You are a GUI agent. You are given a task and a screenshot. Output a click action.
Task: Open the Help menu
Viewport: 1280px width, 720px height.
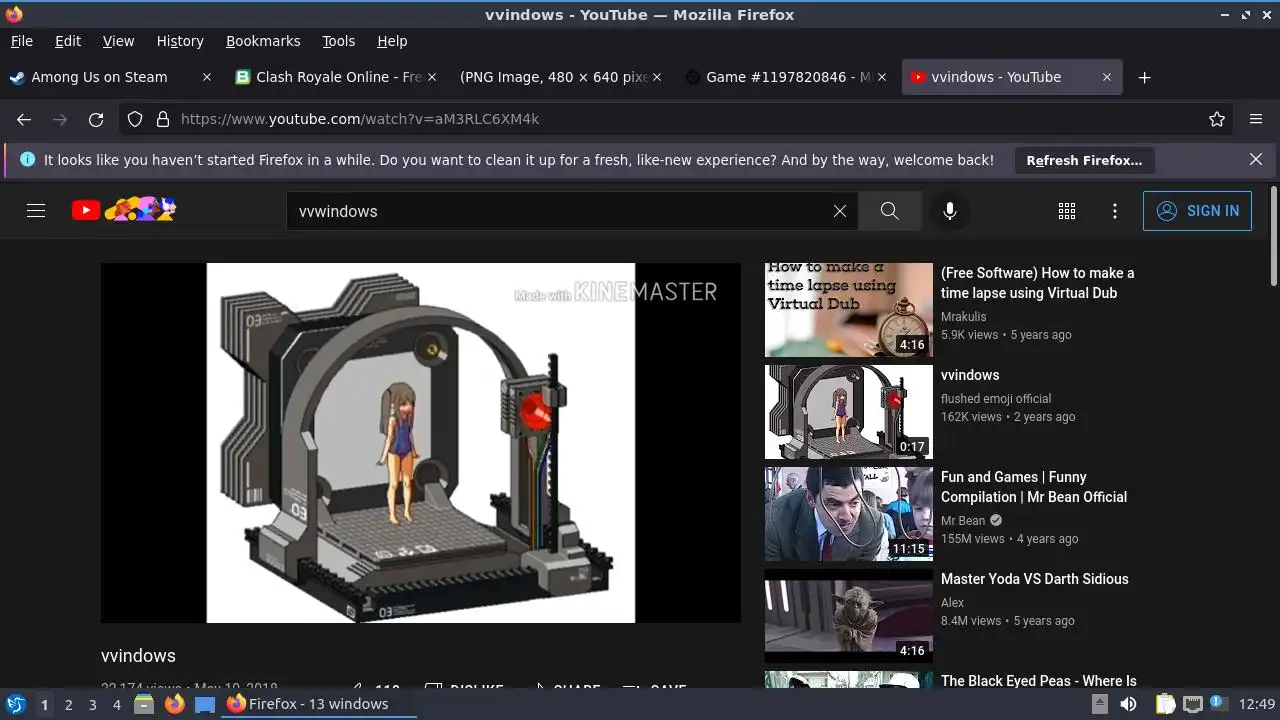tap(392, 41)
